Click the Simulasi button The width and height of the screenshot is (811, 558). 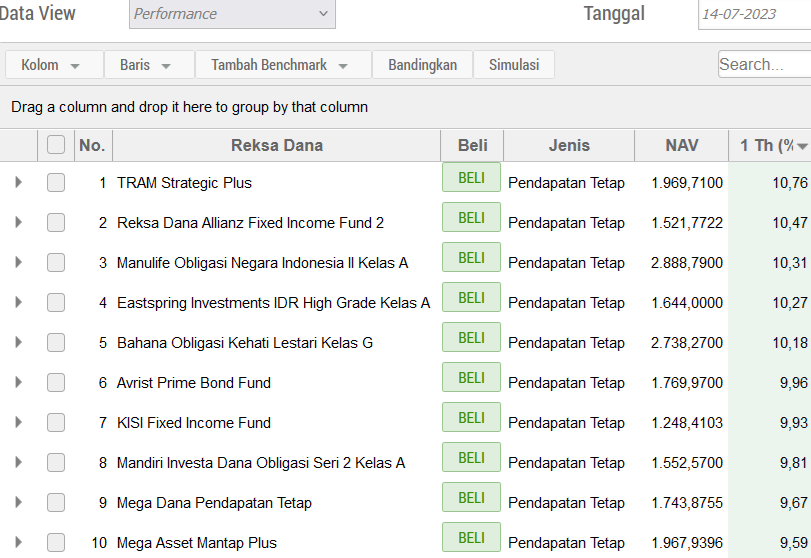514,65
